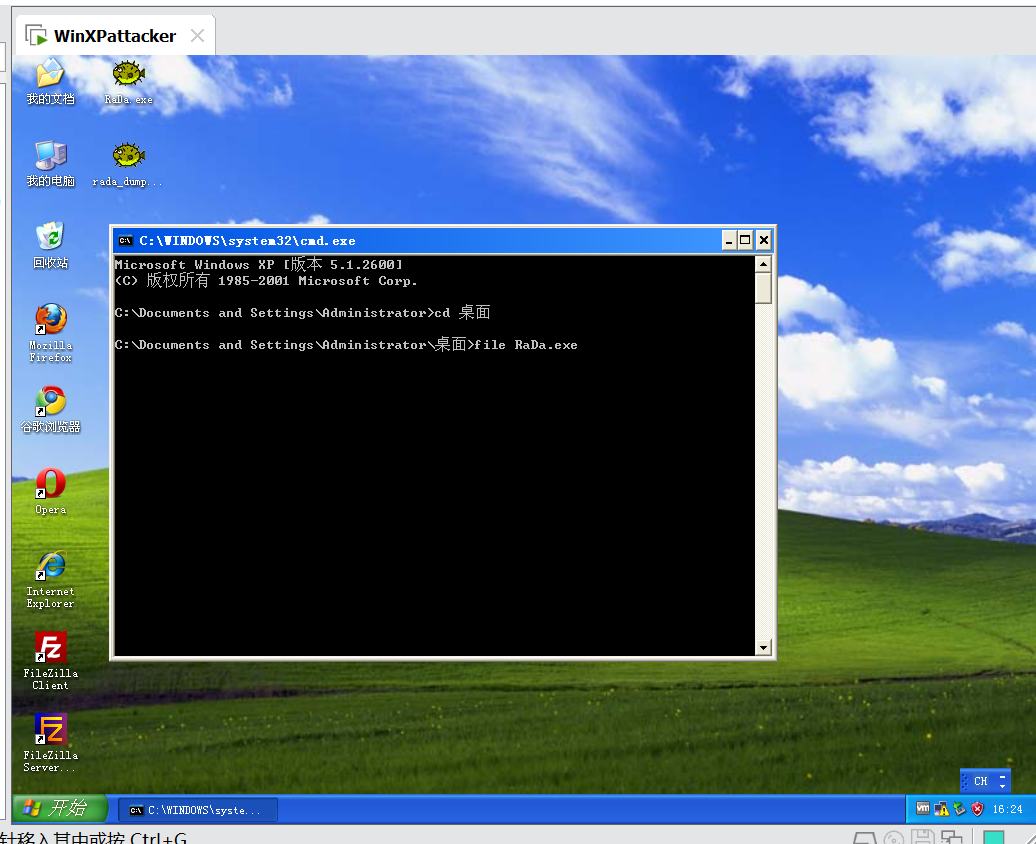This screenshot has width=1036, height=844.
Task: Click the VMware Tools tray icon
Action: point(923,808)
